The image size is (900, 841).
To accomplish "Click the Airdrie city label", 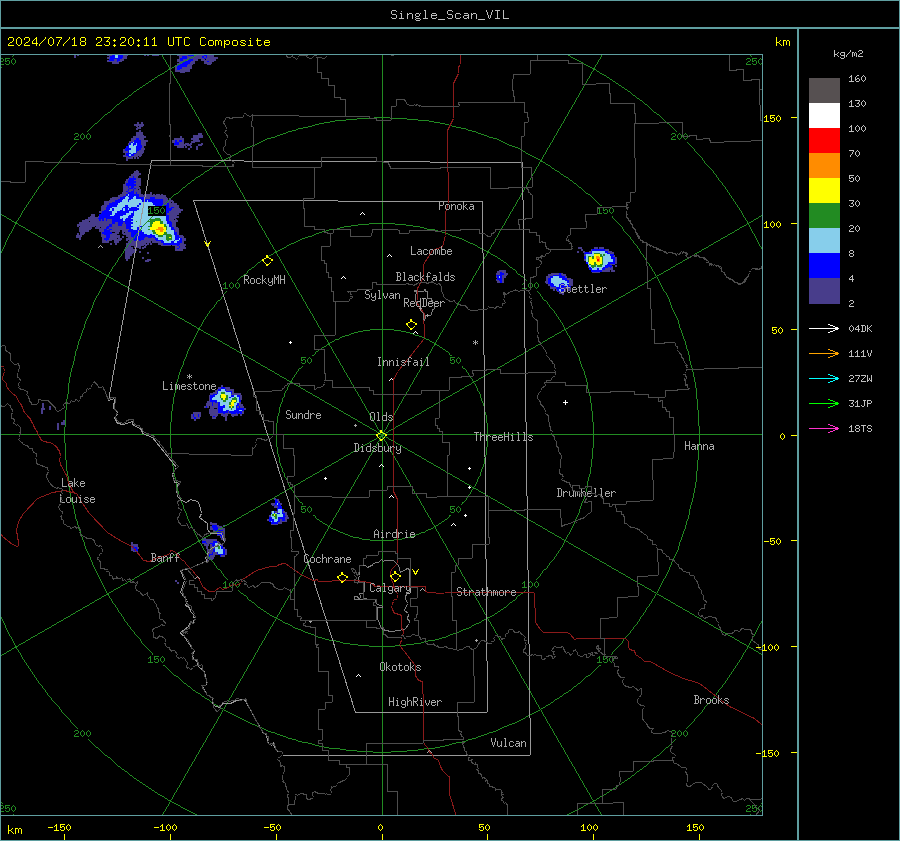I will pos(394,534).
